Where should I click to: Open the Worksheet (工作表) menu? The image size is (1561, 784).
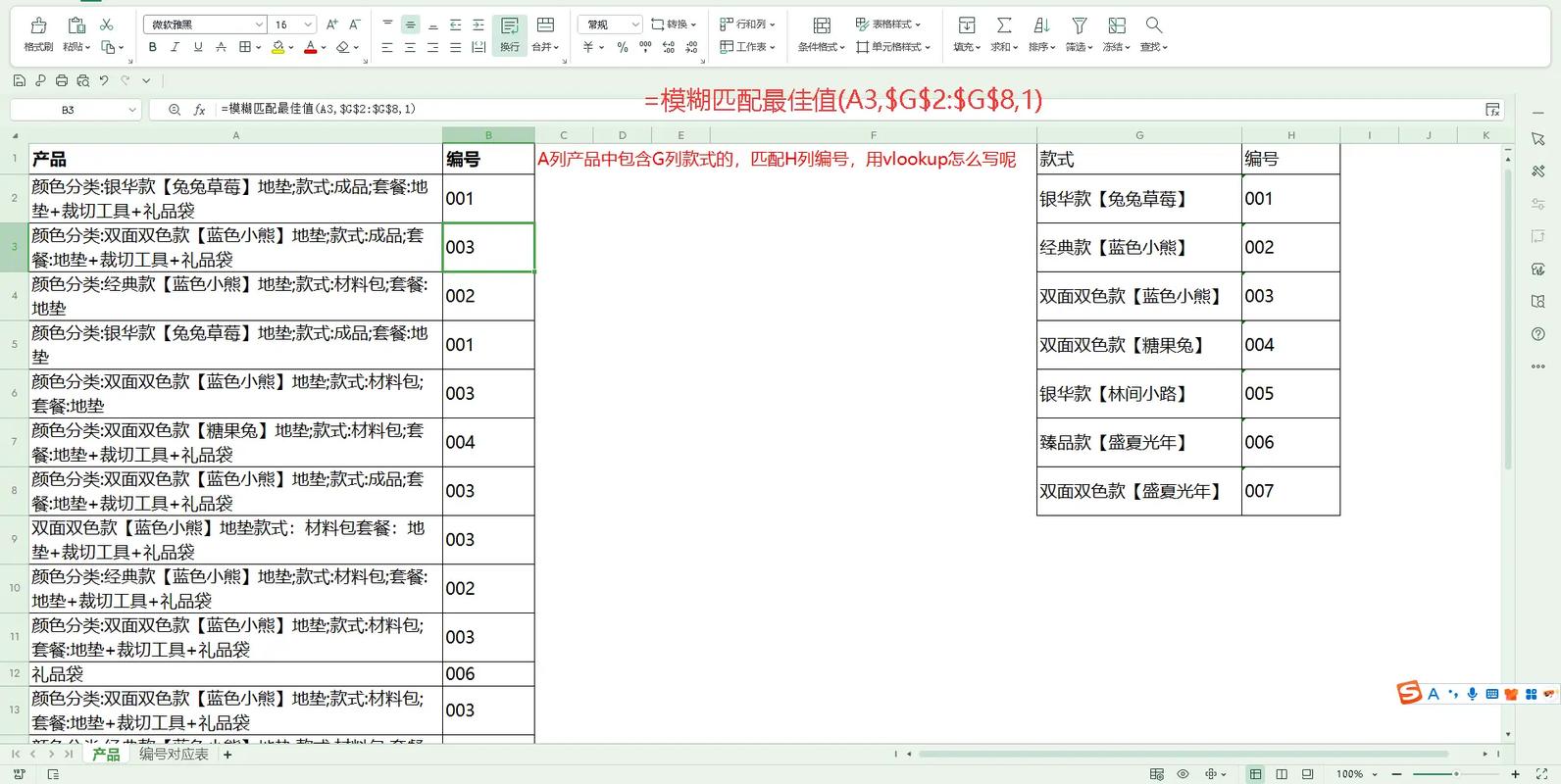pyautogui.click(x=747, y=47)
